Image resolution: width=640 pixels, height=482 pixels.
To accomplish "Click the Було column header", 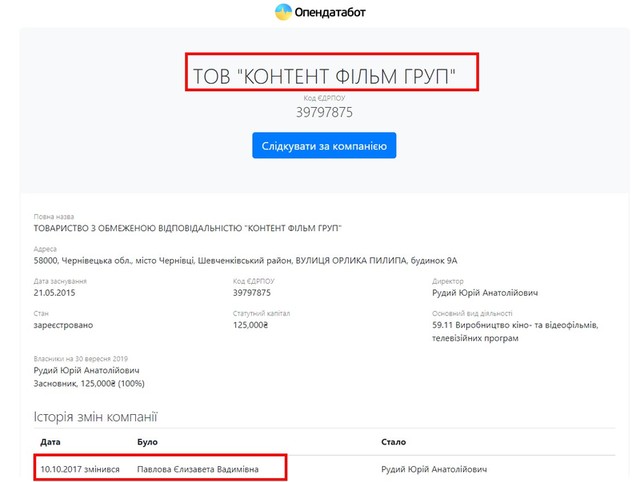I will [147, 441].
